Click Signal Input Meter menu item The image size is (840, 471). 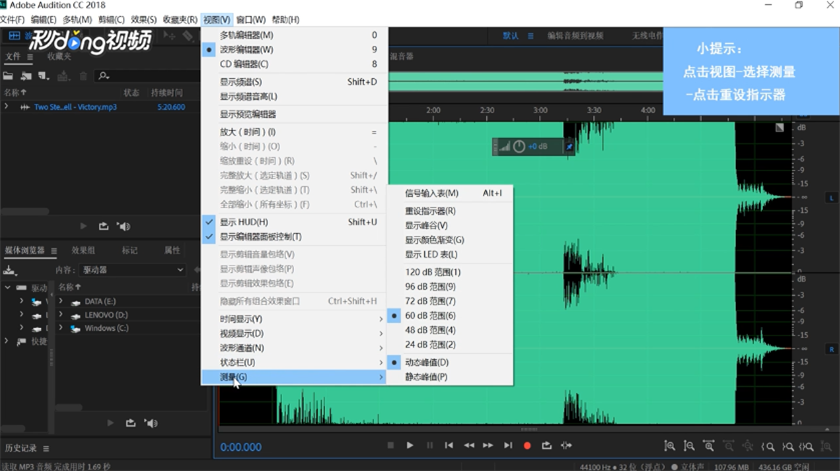coord(450,193)
